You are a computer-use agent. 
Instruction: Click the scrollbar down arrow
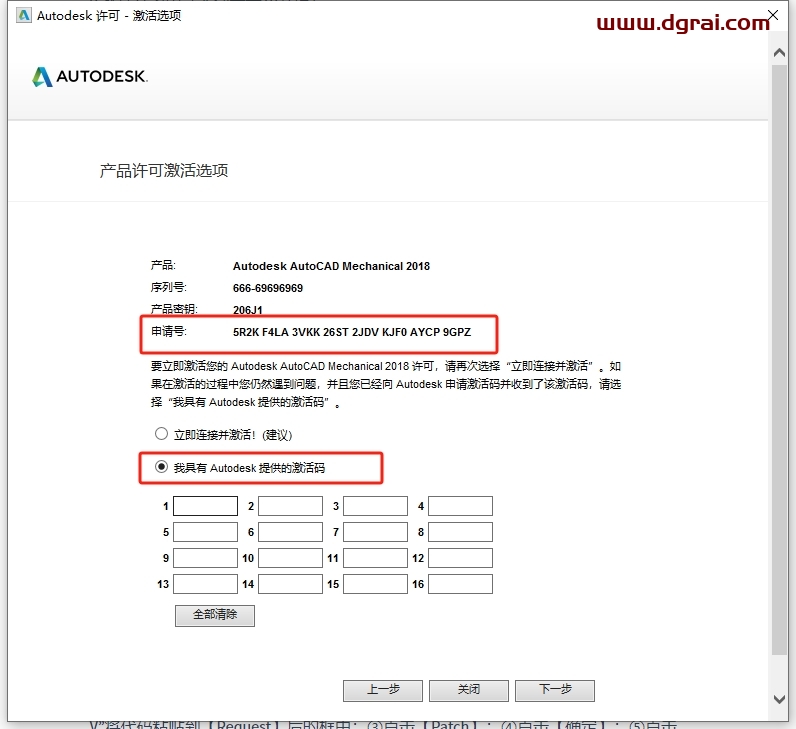pos(779,699)
